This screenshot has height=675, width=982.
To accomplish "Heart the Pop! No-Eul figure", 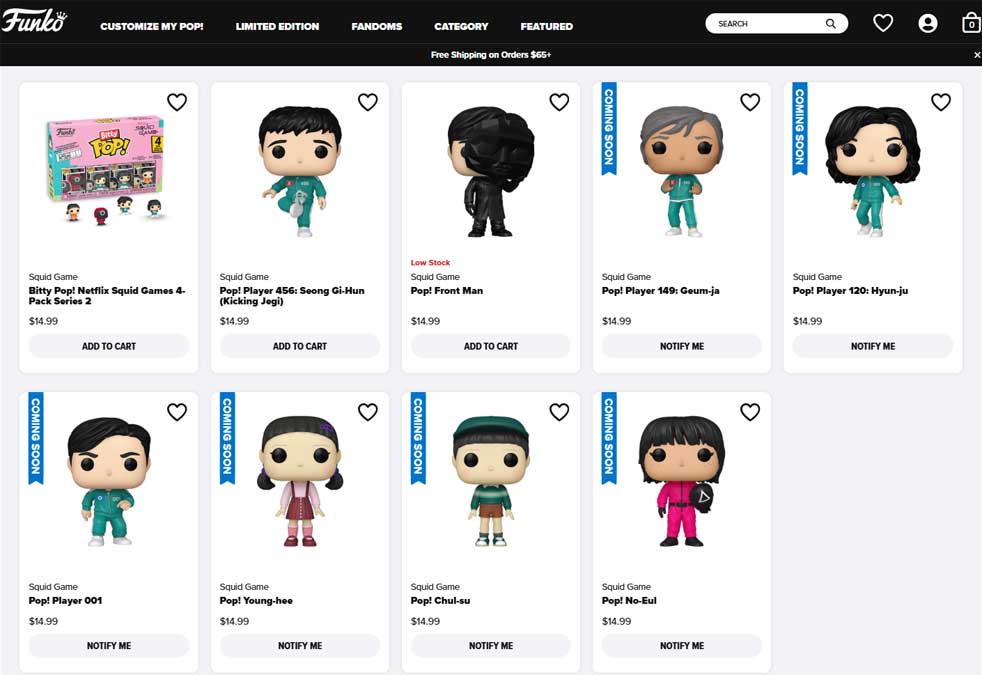I will 750,412.
